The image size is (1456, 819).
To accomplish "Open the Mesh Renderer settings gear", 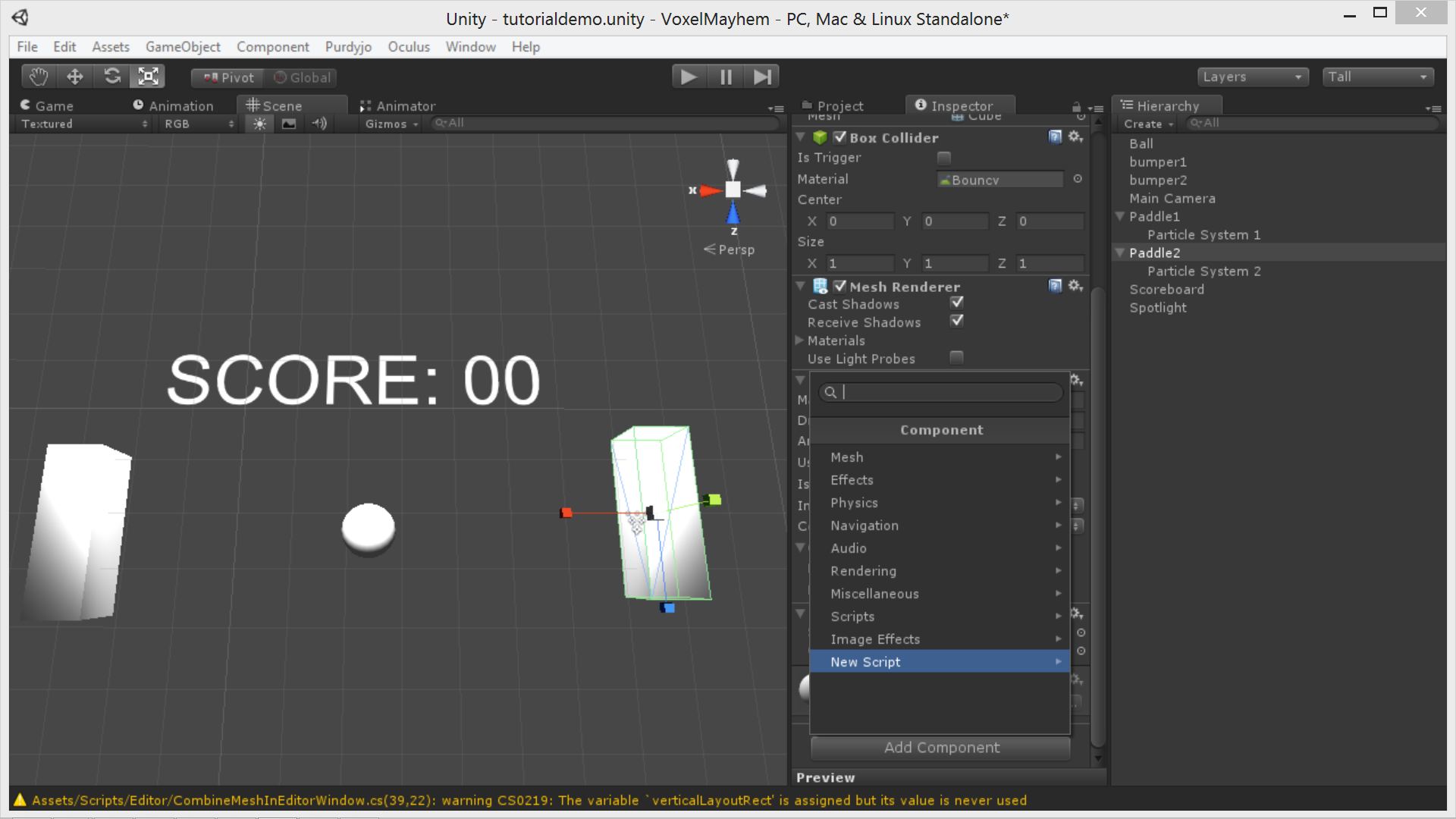I will [x=1076, y=286].
